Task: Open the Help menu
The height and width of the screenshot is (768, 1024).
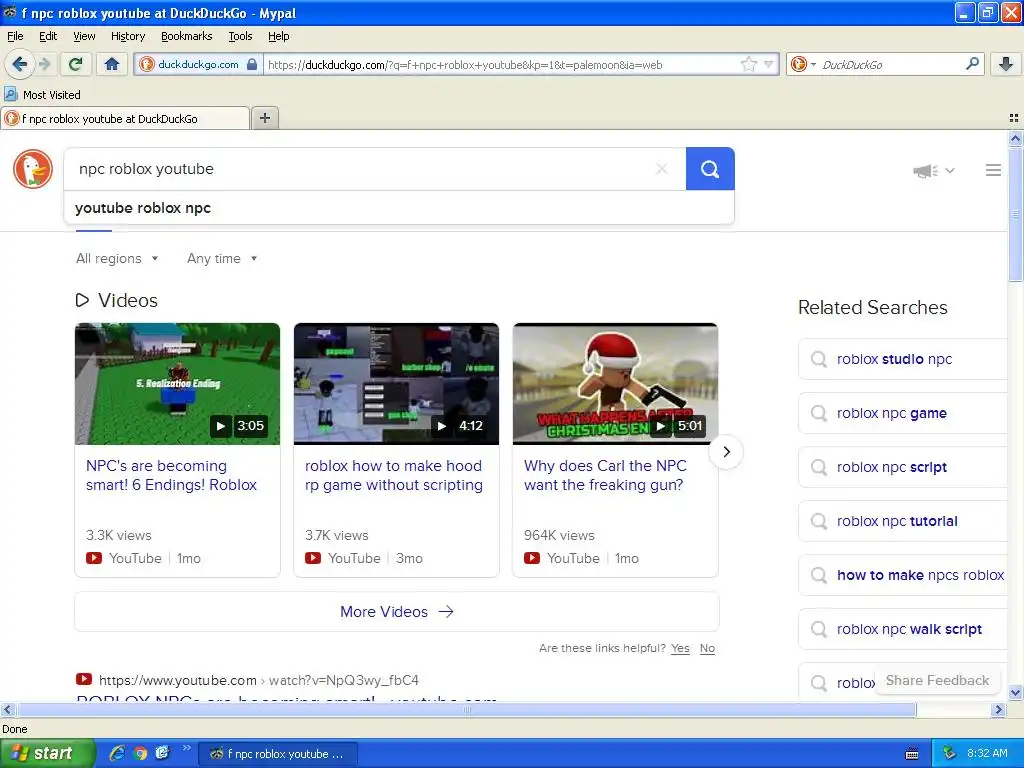Action: pos(278,36)
